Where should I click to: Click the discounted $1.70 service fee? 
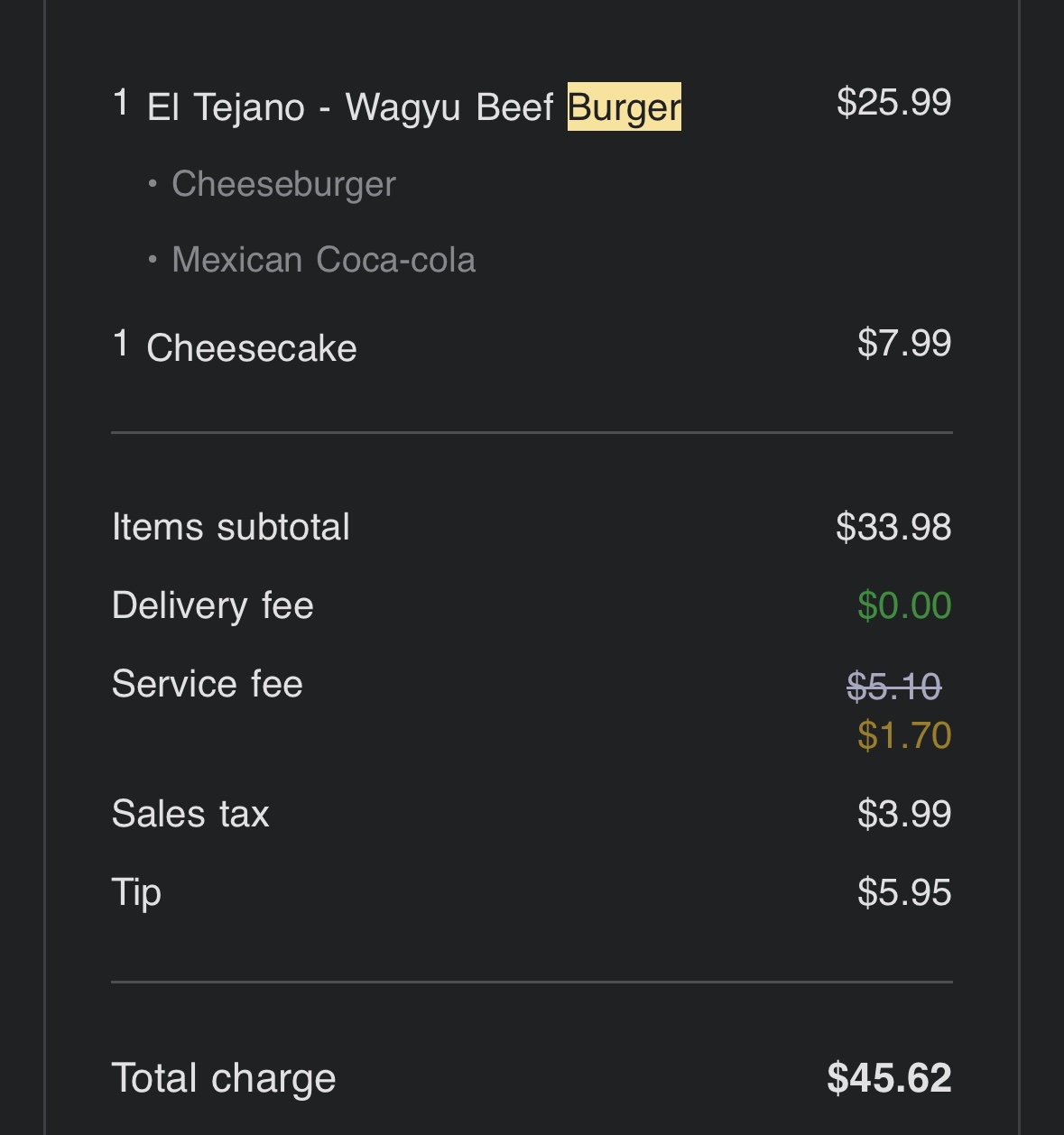pyautogui.click(x=904, y=735)
